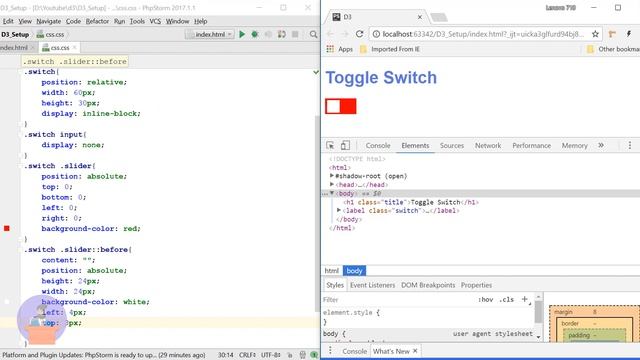
Task: Switch to the Sources tab
Action: pos(451,145)
